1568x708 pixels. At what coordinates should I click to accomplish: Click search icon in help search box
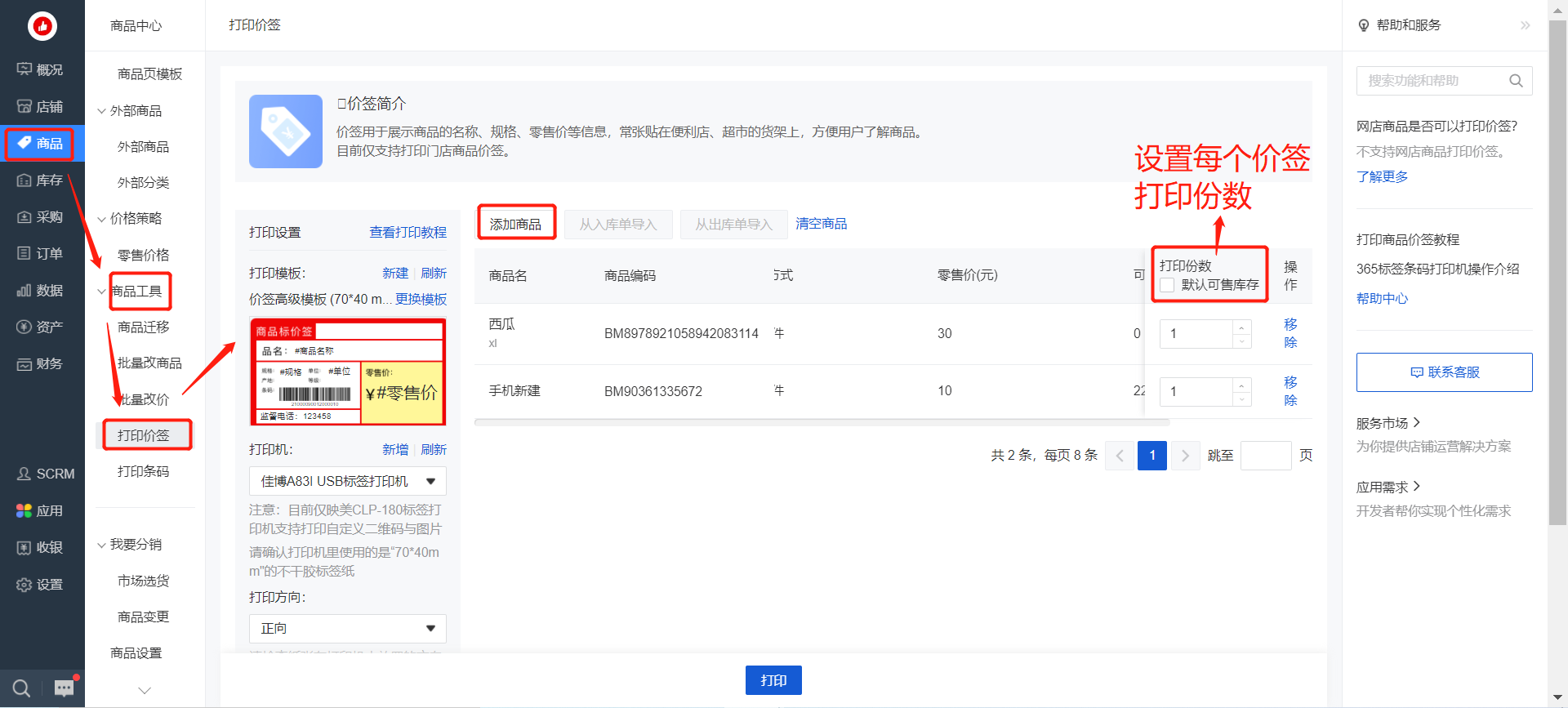point(1516,81)
